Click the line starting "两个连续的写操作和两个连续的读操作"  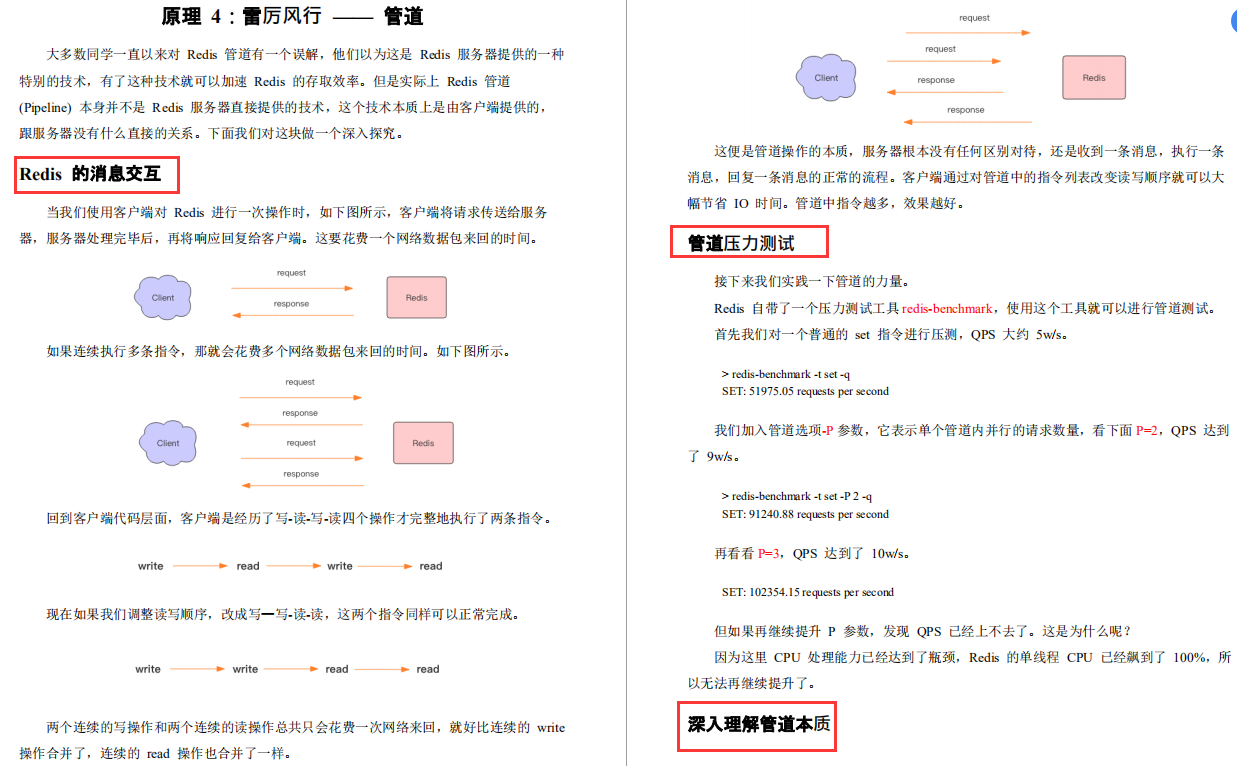point(306,728)
